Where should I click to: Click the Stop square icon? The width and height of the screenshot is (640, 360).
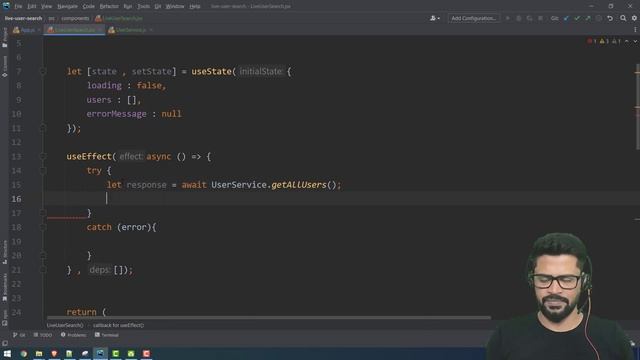(540, 18)
